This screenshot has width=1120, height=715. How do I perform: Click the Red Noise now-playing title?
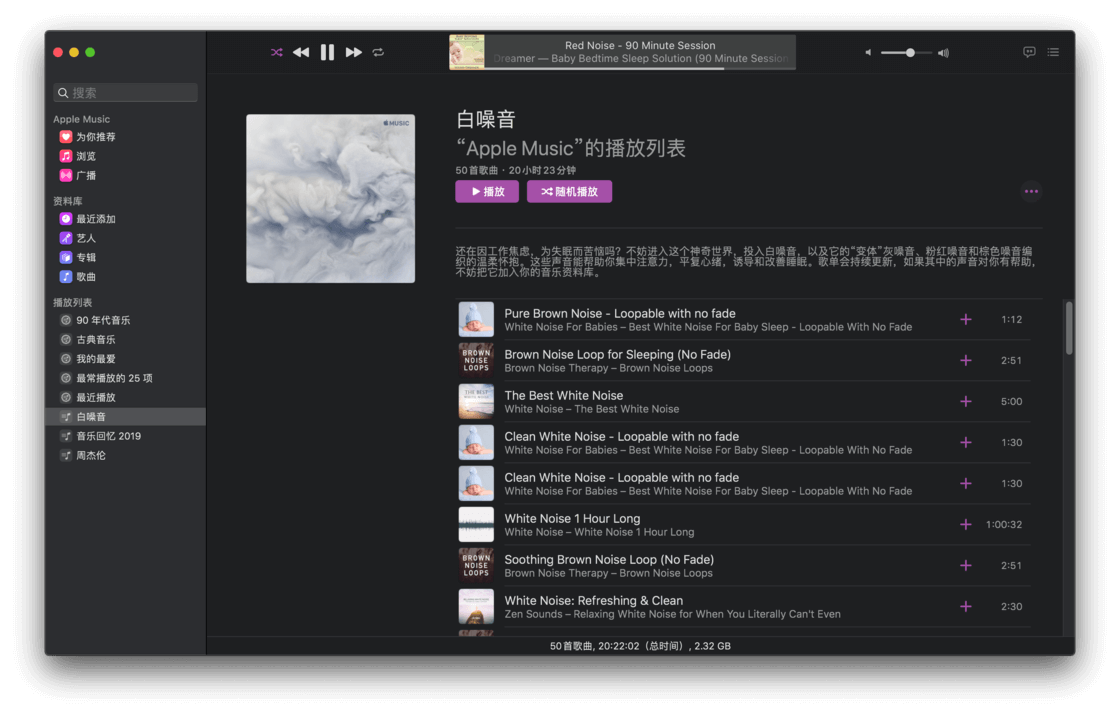pyautogui.click(x=640, y=45)
